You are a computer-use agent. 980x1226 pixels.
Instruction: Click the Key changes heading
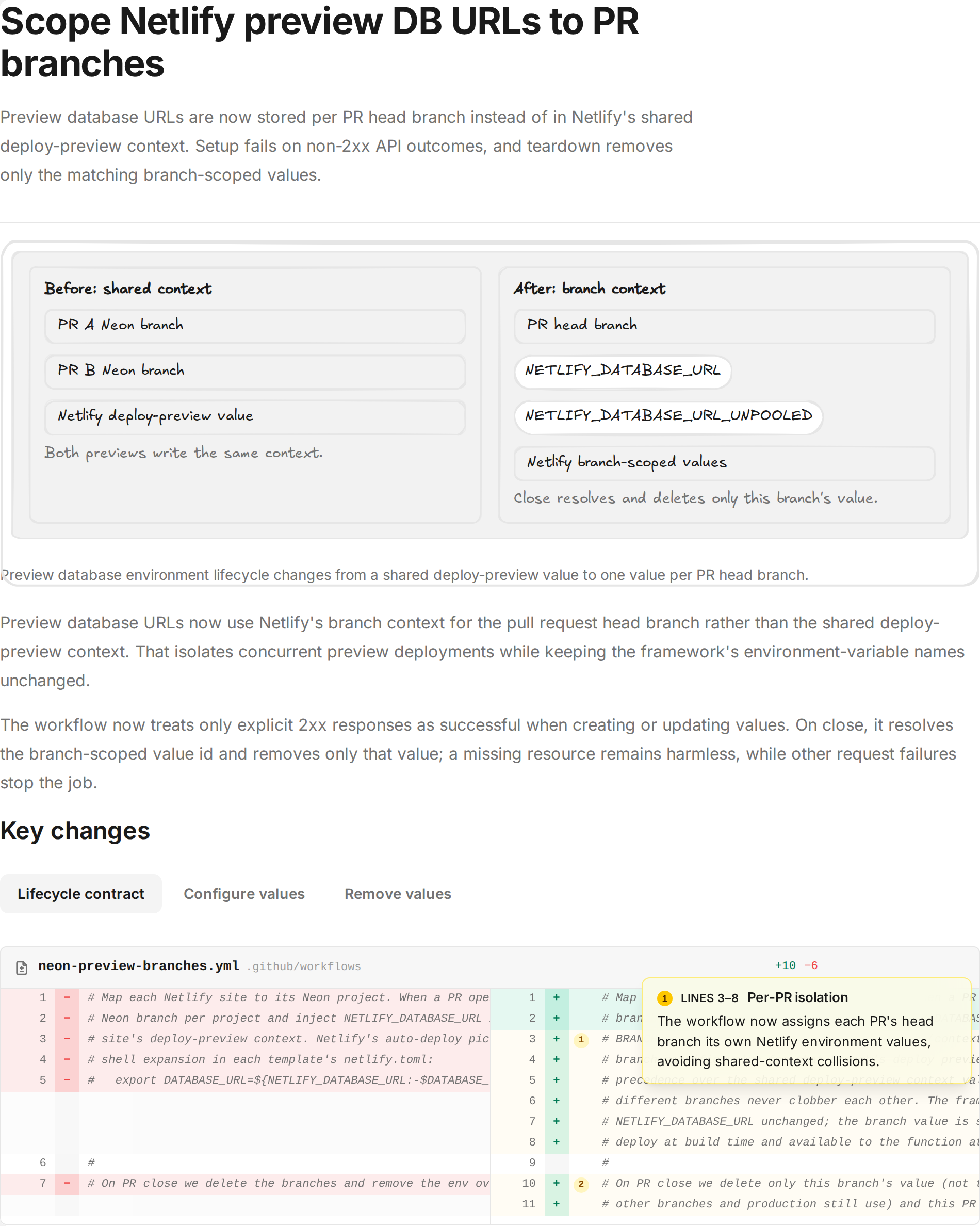(x=75, y=831)
